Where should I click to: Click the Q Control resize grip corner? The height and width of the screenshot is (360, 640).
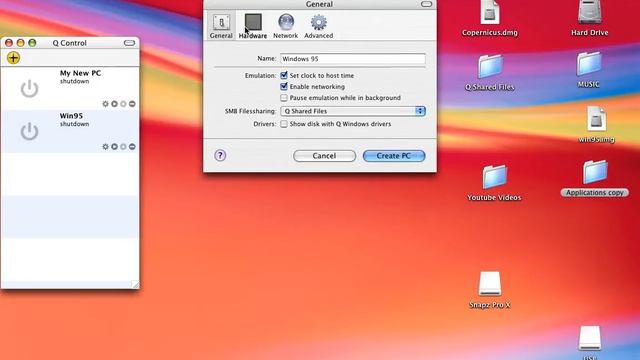135,284
